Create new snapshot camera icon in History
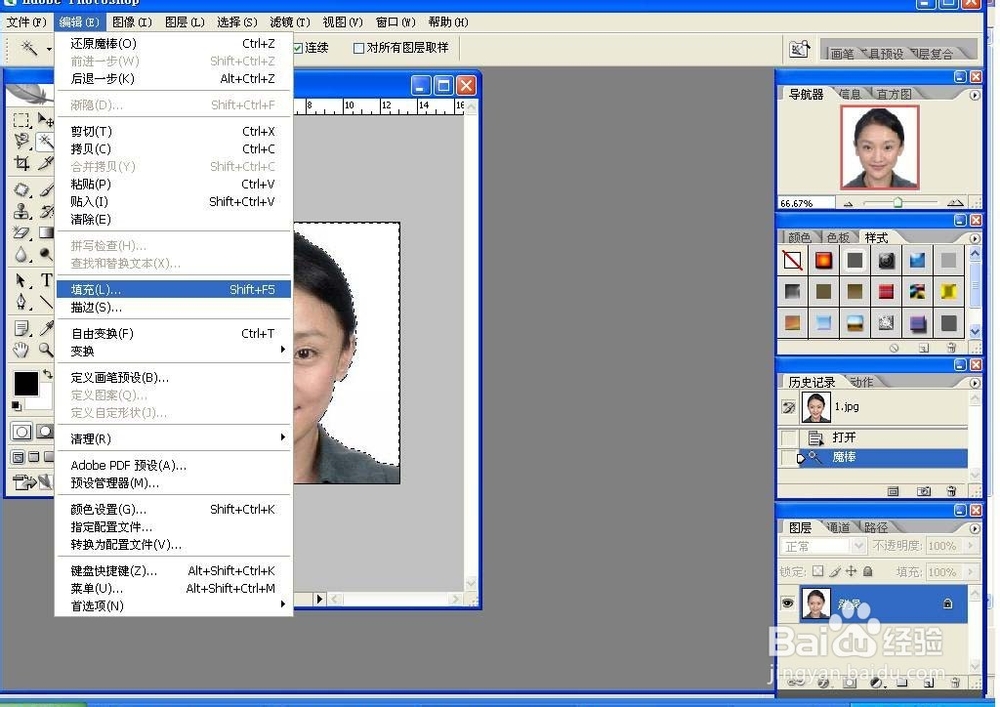The image size is (1000, 707). click(923, 491)
